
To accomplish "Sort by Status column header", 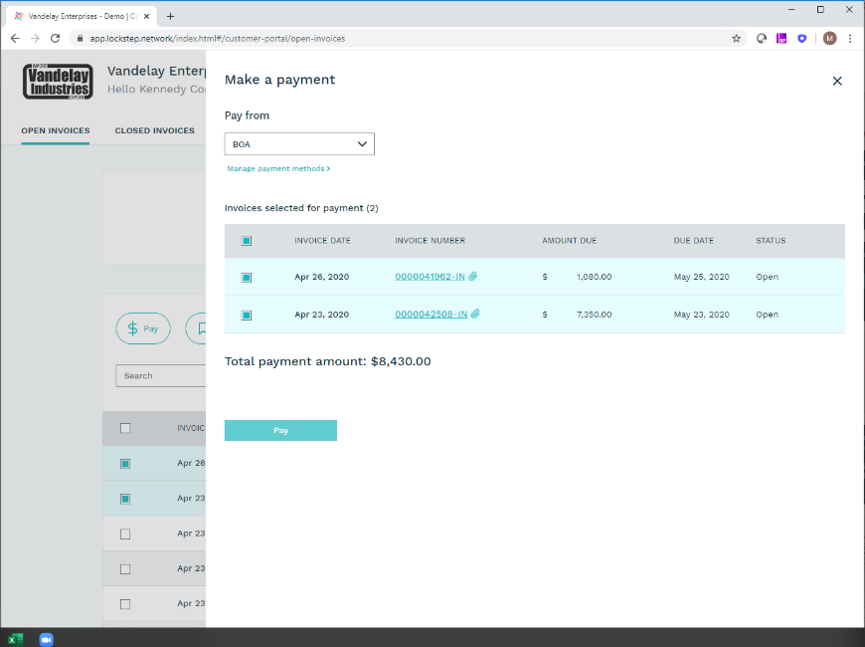I will (x=770, y=240).
